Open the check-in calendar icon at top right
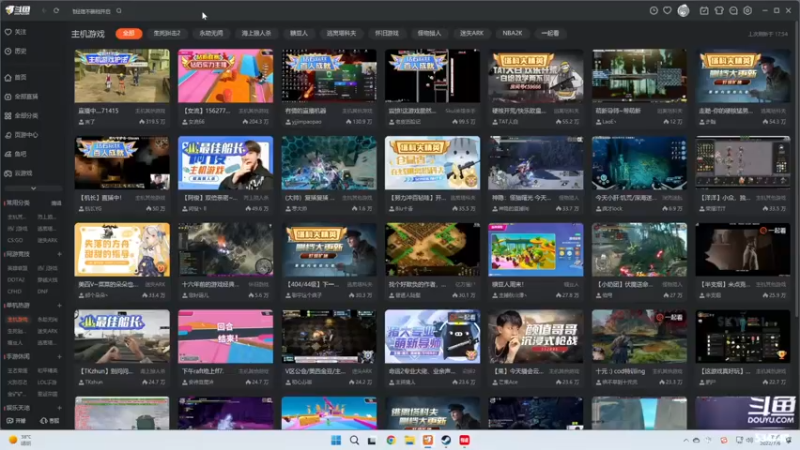 pyautogui.click(x=704, y=11)
